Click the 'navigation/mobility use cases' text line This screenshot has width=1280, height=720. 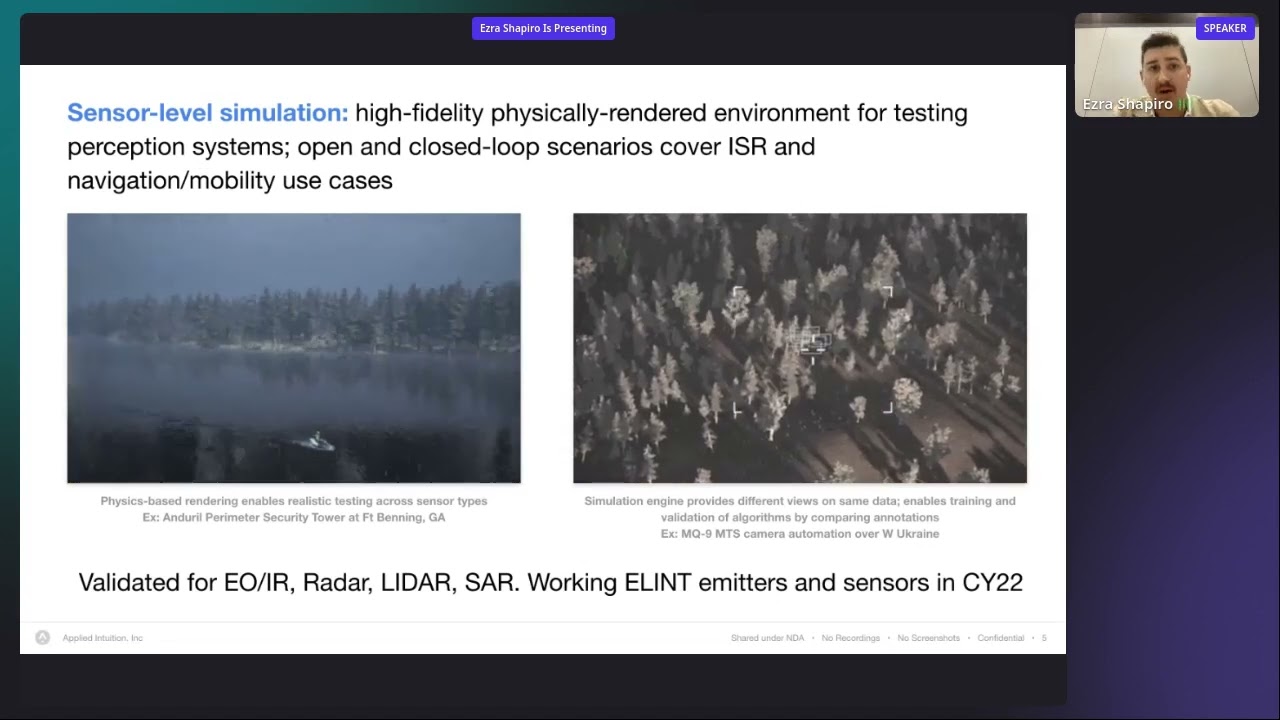coord(230,180)
